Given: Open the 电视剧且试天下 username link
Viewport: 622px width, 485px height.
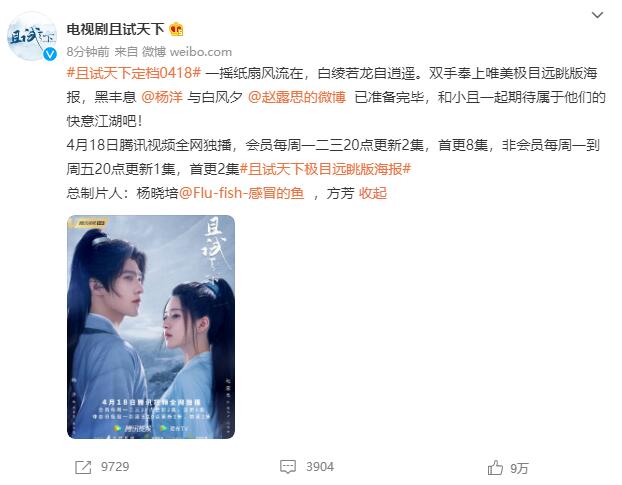Looking at the screenshot, I should tap(115, 29).
